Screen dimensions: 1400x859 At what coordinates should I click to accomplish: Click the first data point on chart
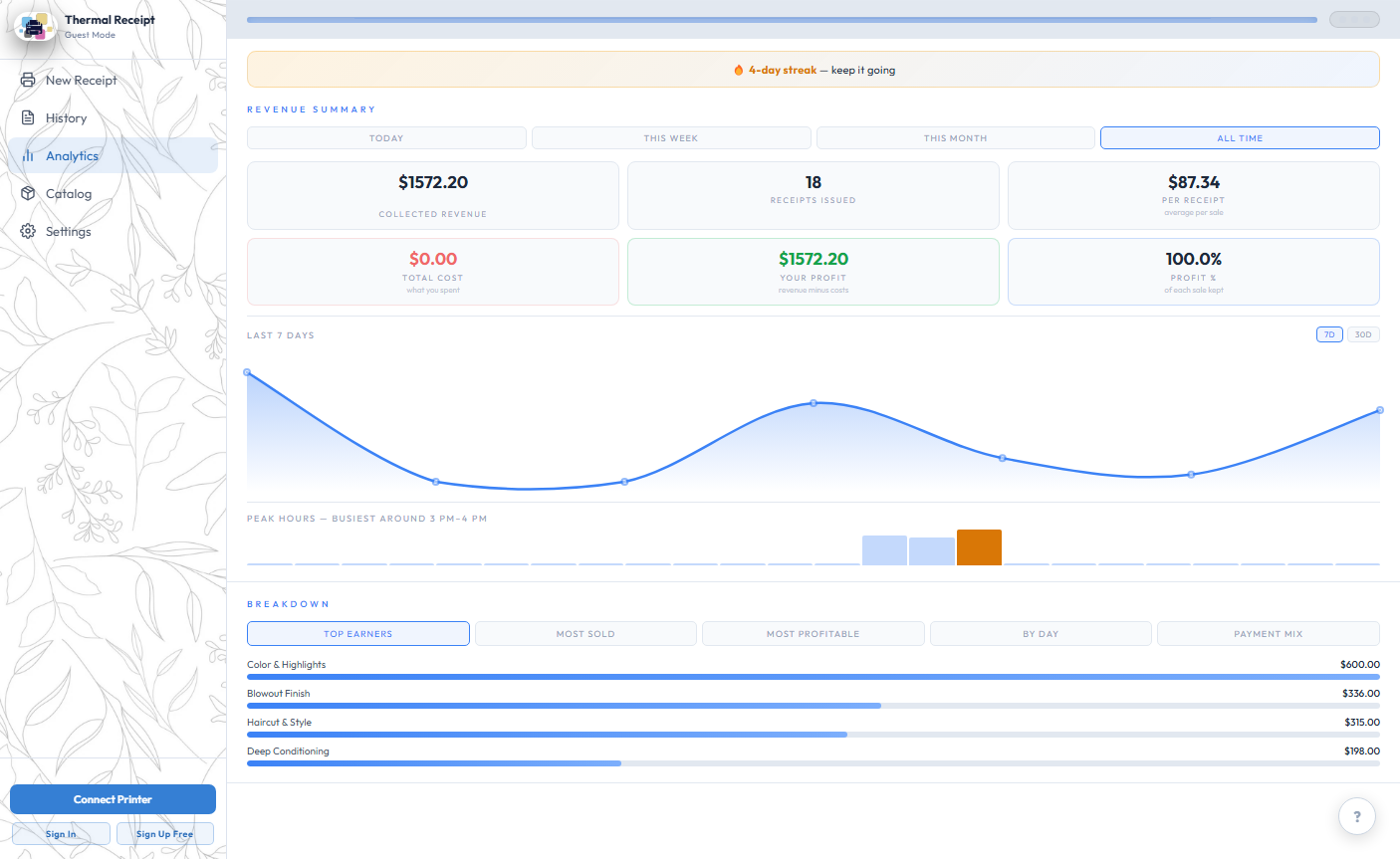point(247,372)
